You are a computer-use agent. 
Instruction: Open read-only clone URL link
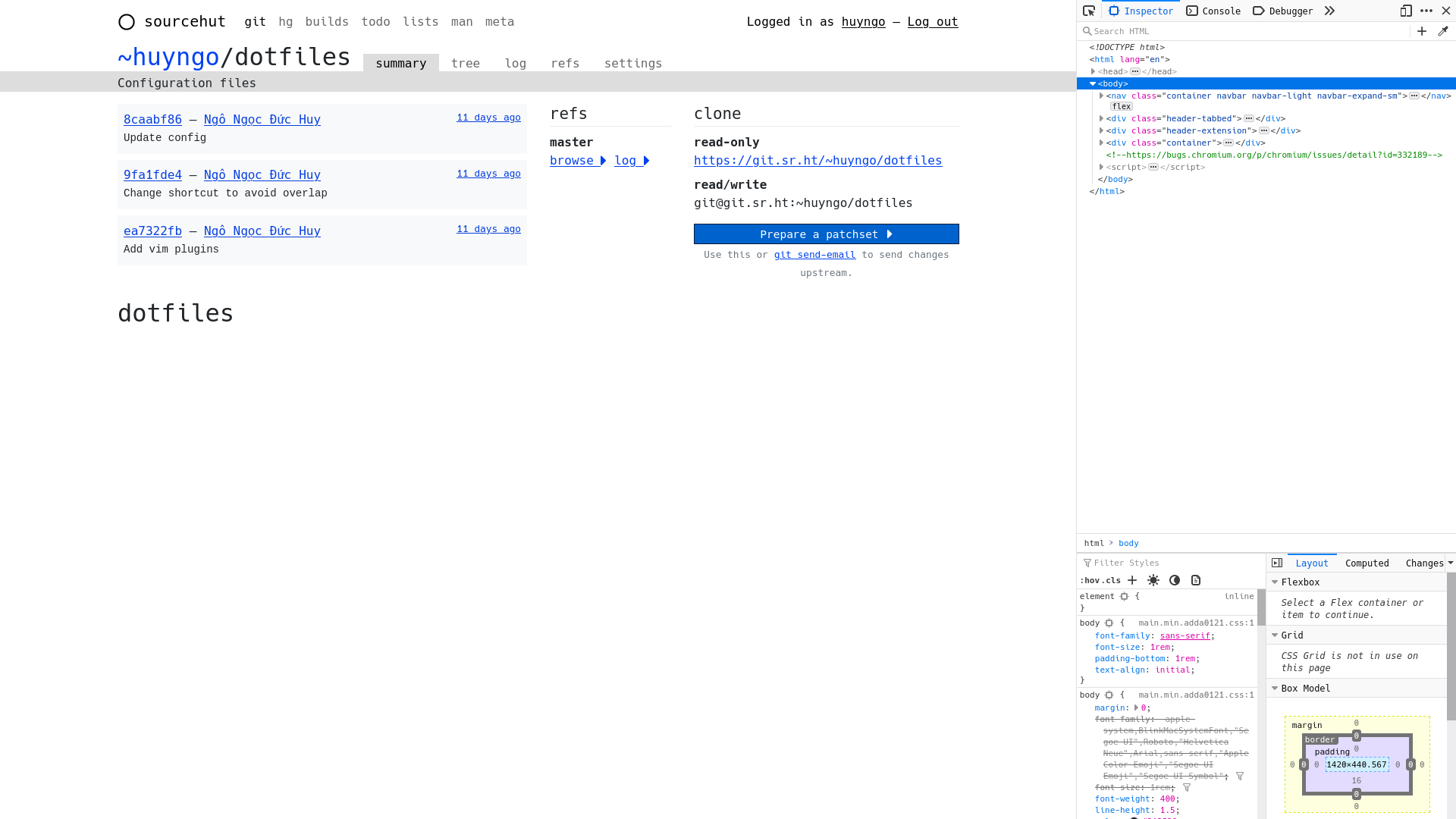click(817, 161)
